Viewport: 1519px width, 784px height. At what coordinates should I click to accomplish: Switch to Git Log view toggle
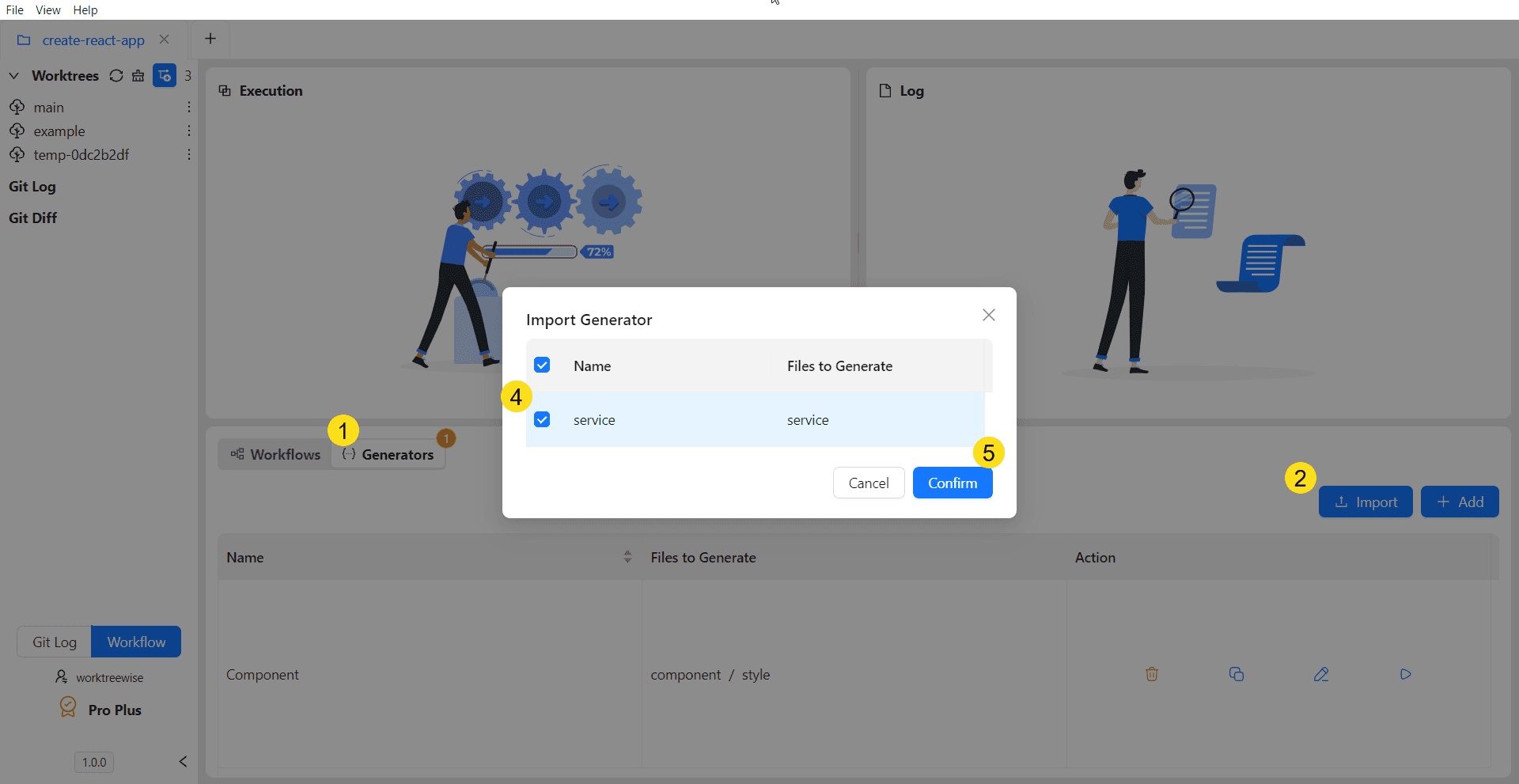[x=55, y=642]
